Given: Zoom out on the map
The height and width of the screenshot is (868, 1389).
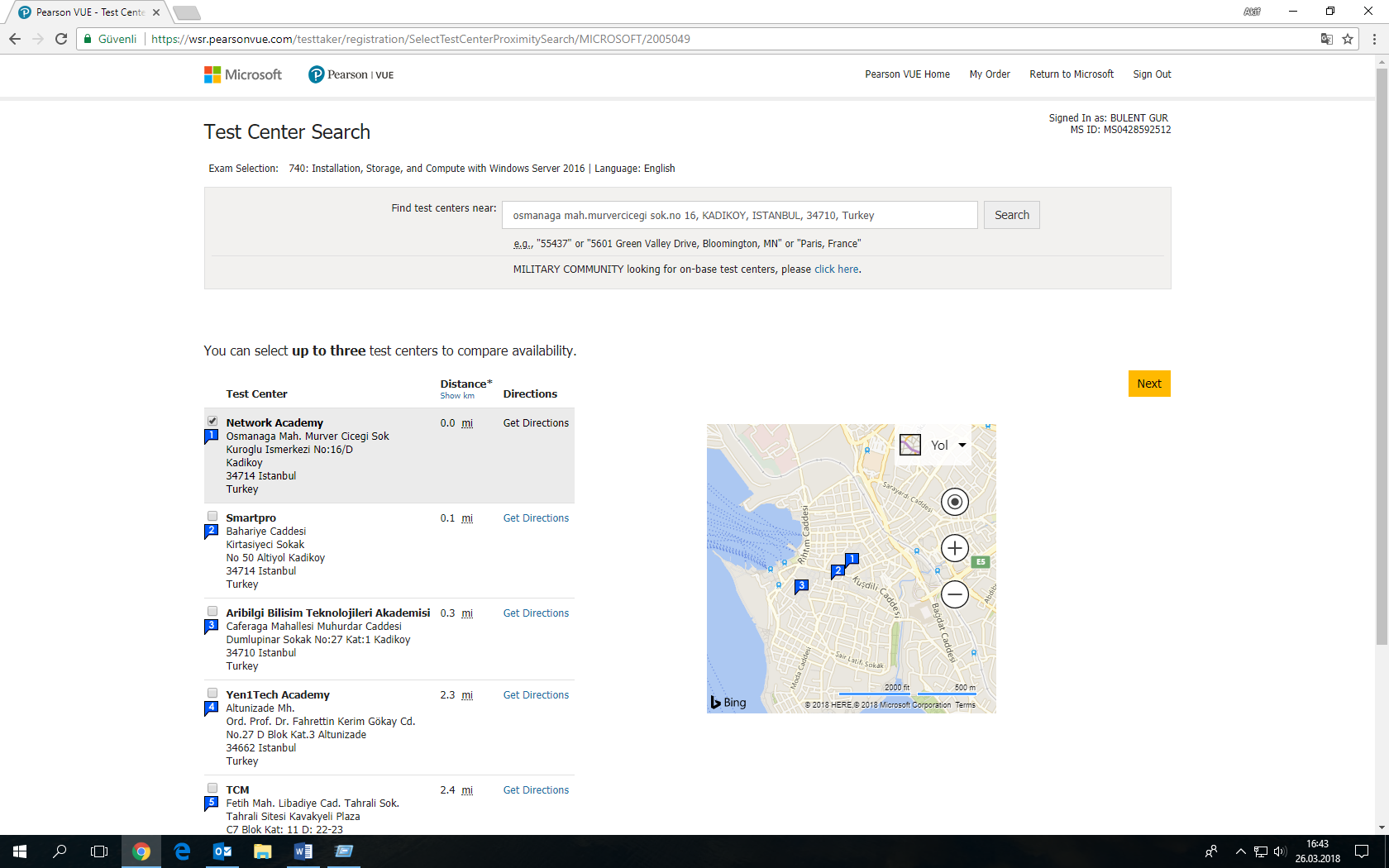Looking at the screenshot, I should tap(955, 594).
